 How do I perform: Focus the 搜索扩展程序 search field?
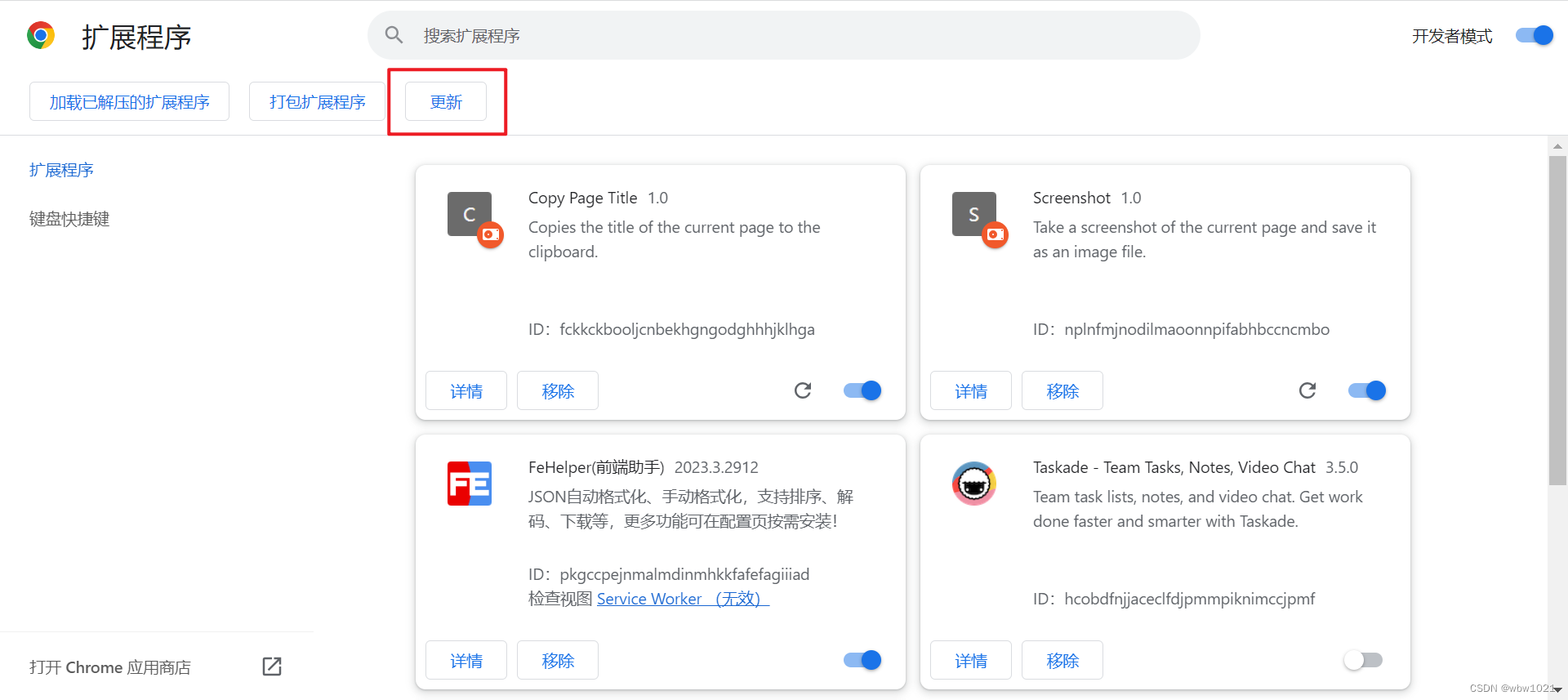coord(784,35)
